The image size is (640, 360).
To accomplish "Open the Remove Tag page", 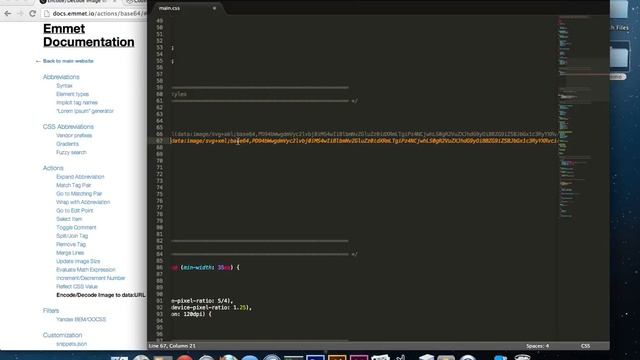I will click(x=71, y=244).
